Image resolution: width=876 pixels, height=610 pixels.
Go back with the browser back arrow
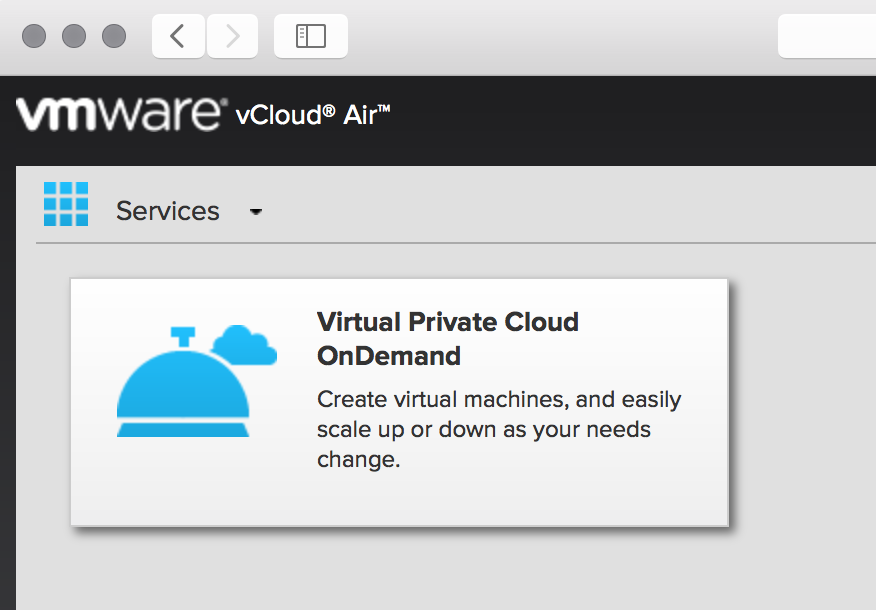coord(178,36)
